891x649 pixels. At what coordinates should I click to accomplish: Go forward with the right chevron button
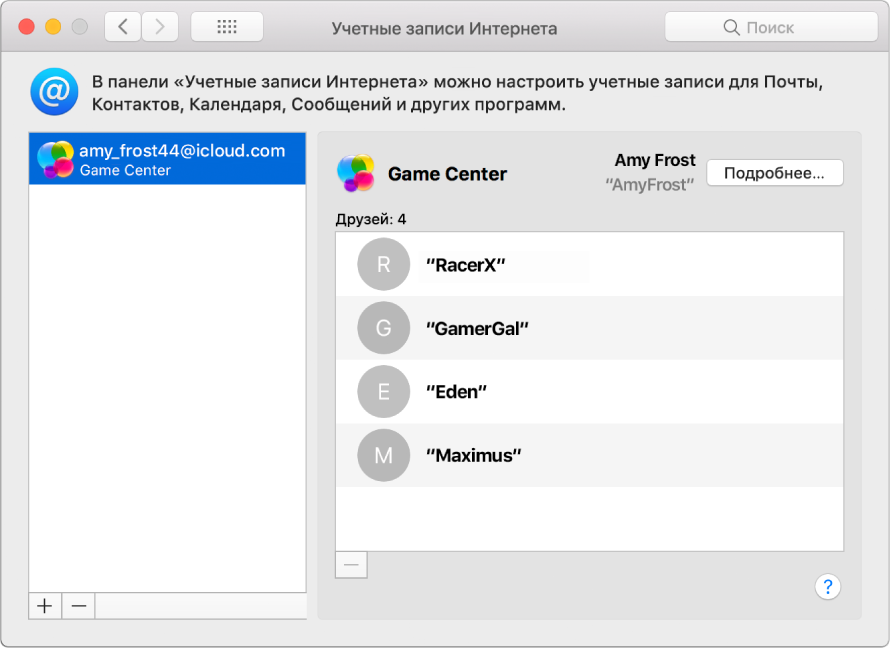click(x=160, y=27)
